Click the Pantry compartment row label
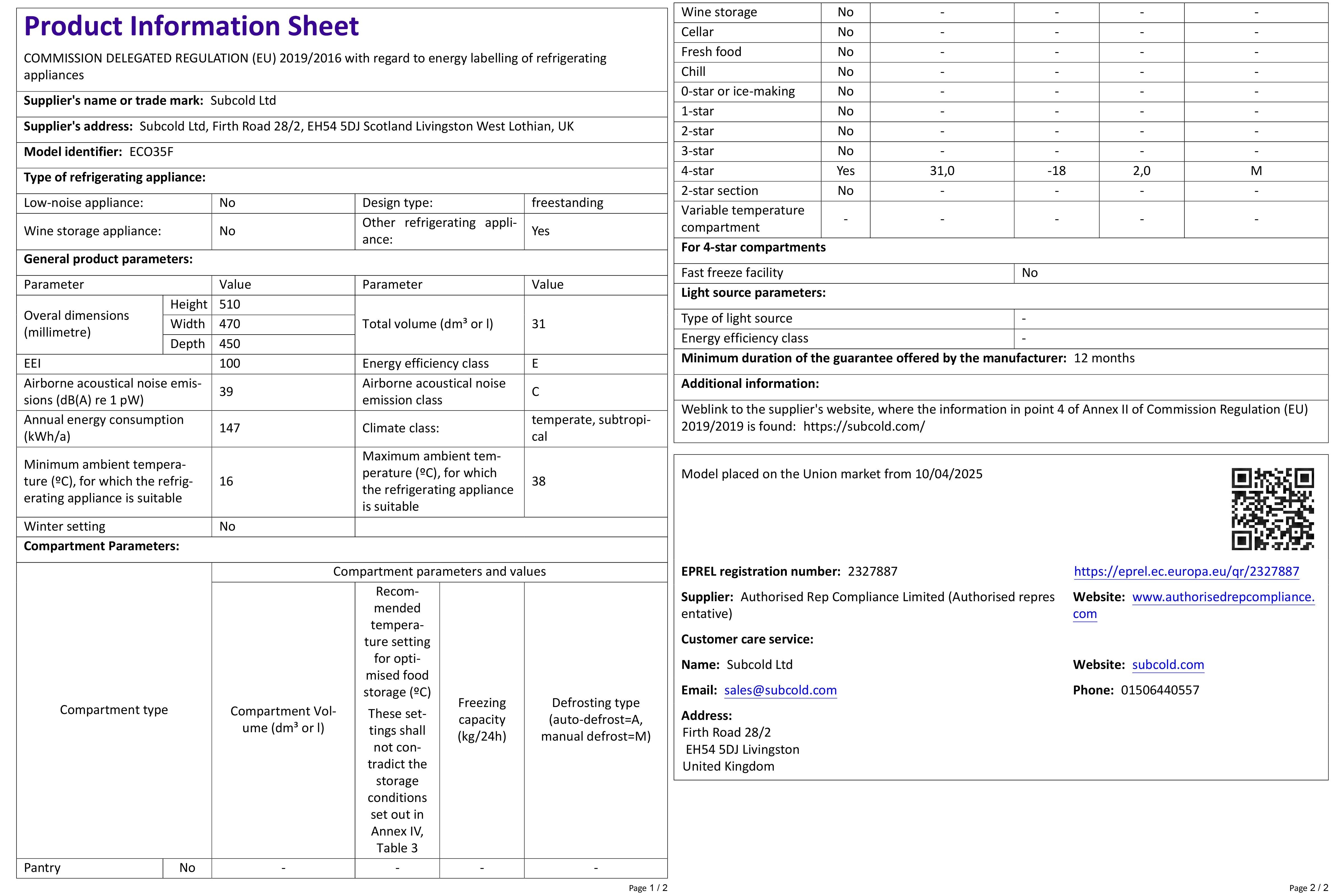This screenshot has width=1344, height=896. 42,867
